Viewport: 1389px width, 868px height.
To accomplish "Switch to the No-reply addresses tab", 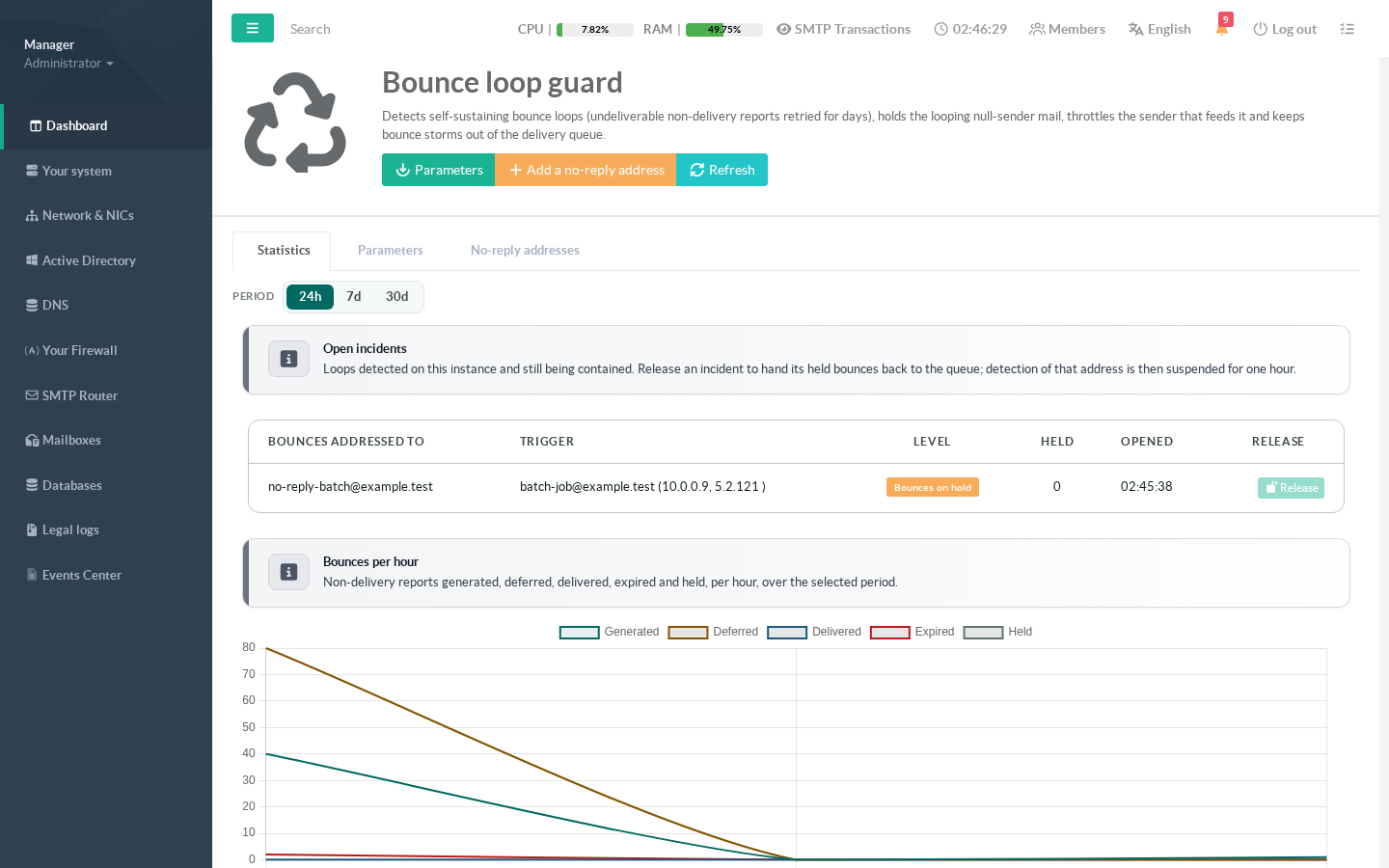I will tap(525, 251).
